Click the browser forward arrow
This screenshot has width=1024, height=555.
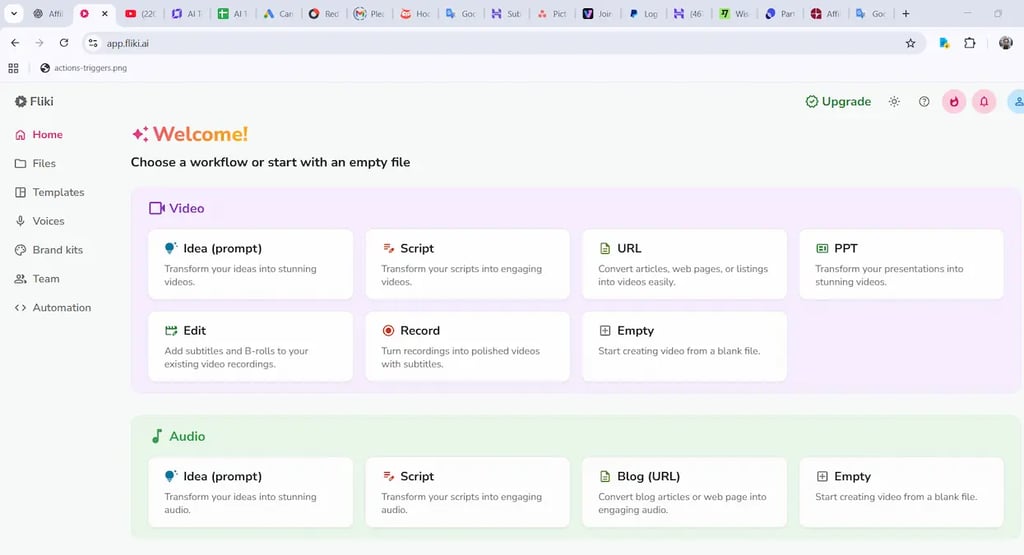[x=39, y=43]
